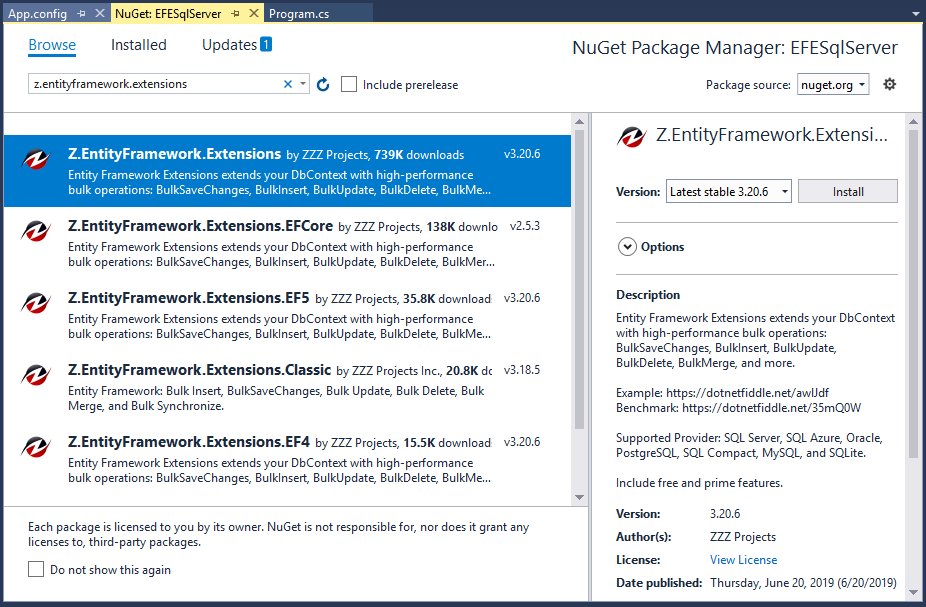Select the Z.EntityFramework.Extensions.EF4 package title
The width and height of the screenshot is (926, 607).
188,442
